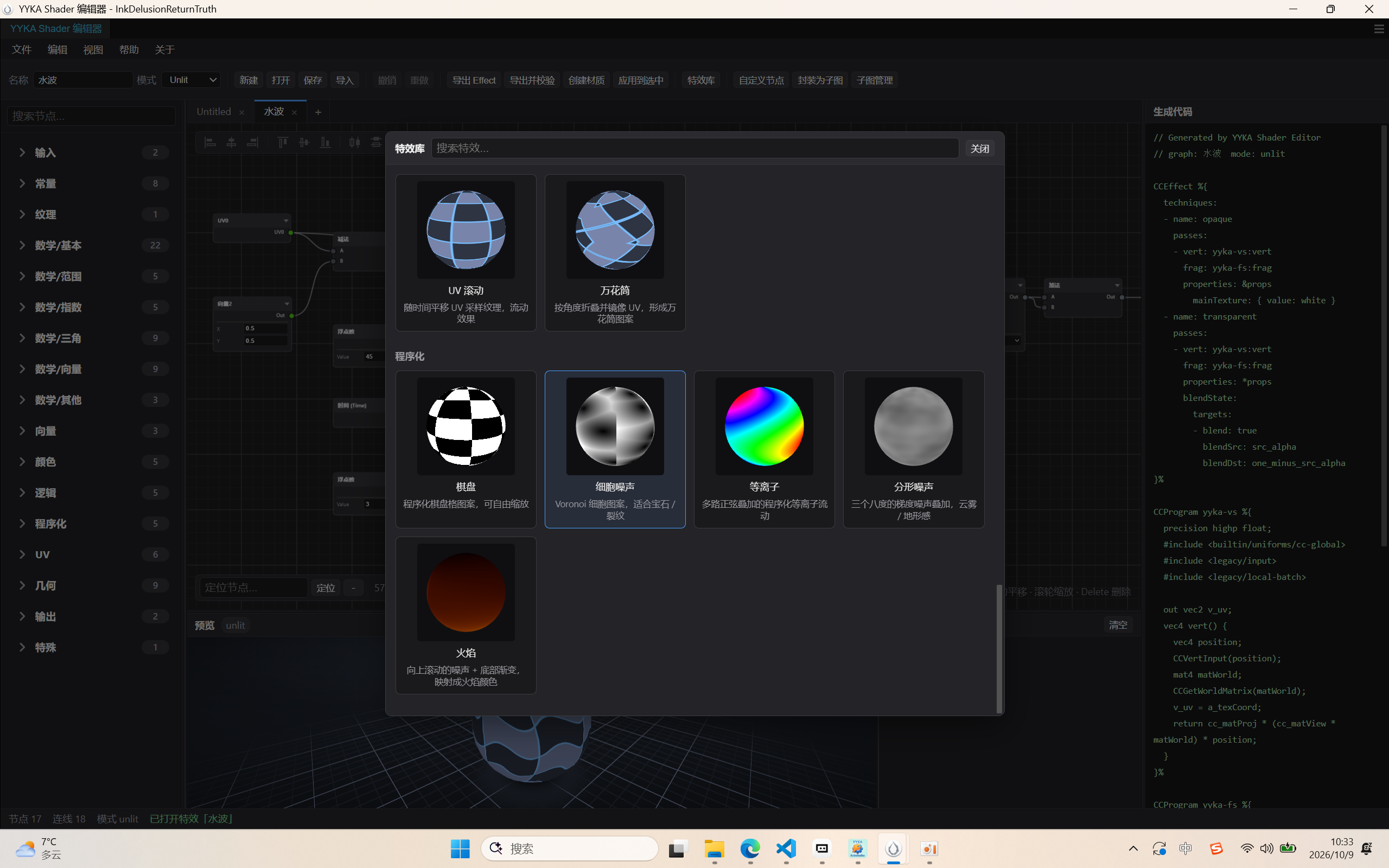Screen dimensions: 1389x868
Task: Pick the 等离子 rainbow plasma effect
Action: tap(764, 449)
